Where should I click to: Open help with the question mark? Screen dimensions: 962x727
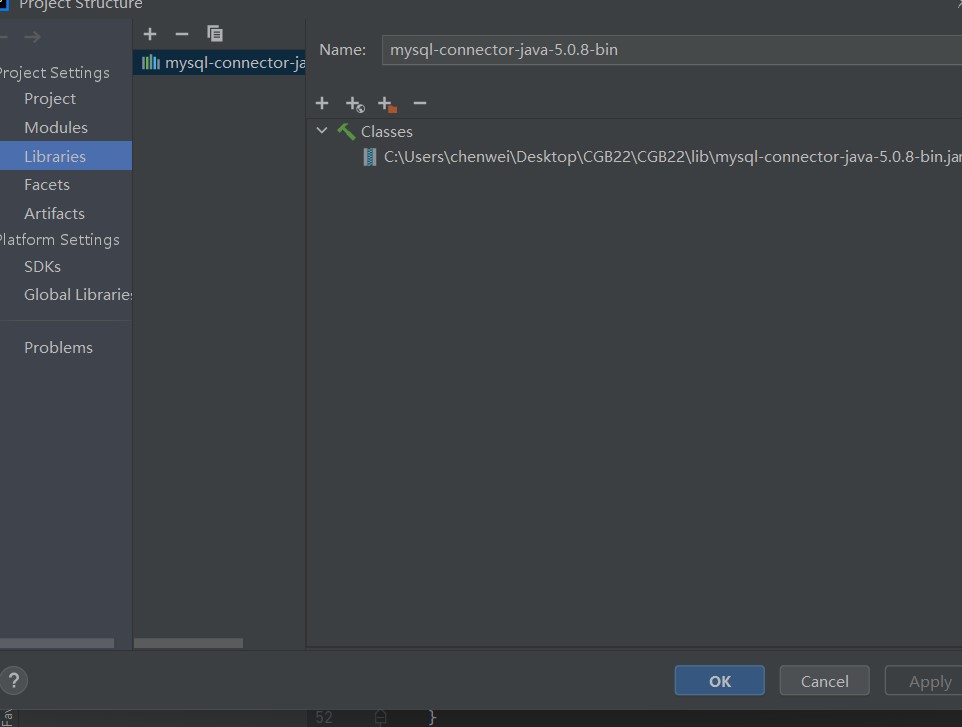13,680
